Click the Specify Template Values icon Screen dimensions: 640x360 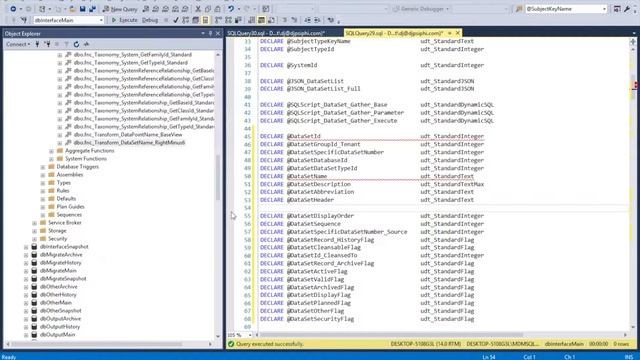coord(331,20)
